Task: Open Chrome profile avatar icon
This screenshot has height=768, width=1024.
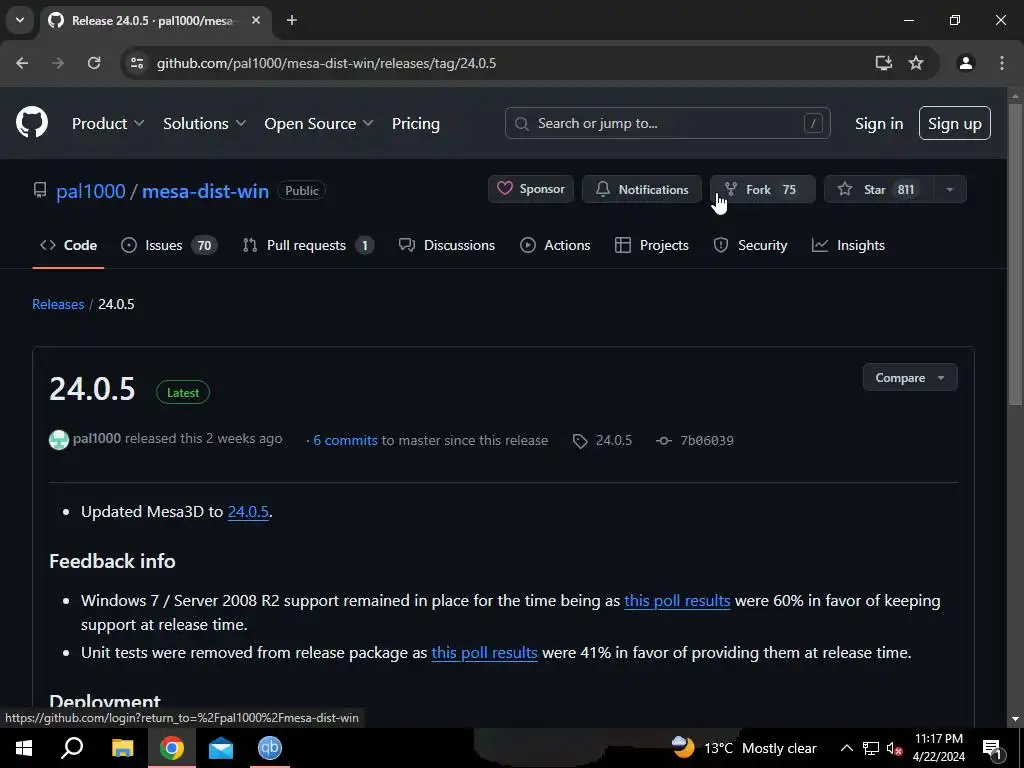Action: click(x=965, y=63)
